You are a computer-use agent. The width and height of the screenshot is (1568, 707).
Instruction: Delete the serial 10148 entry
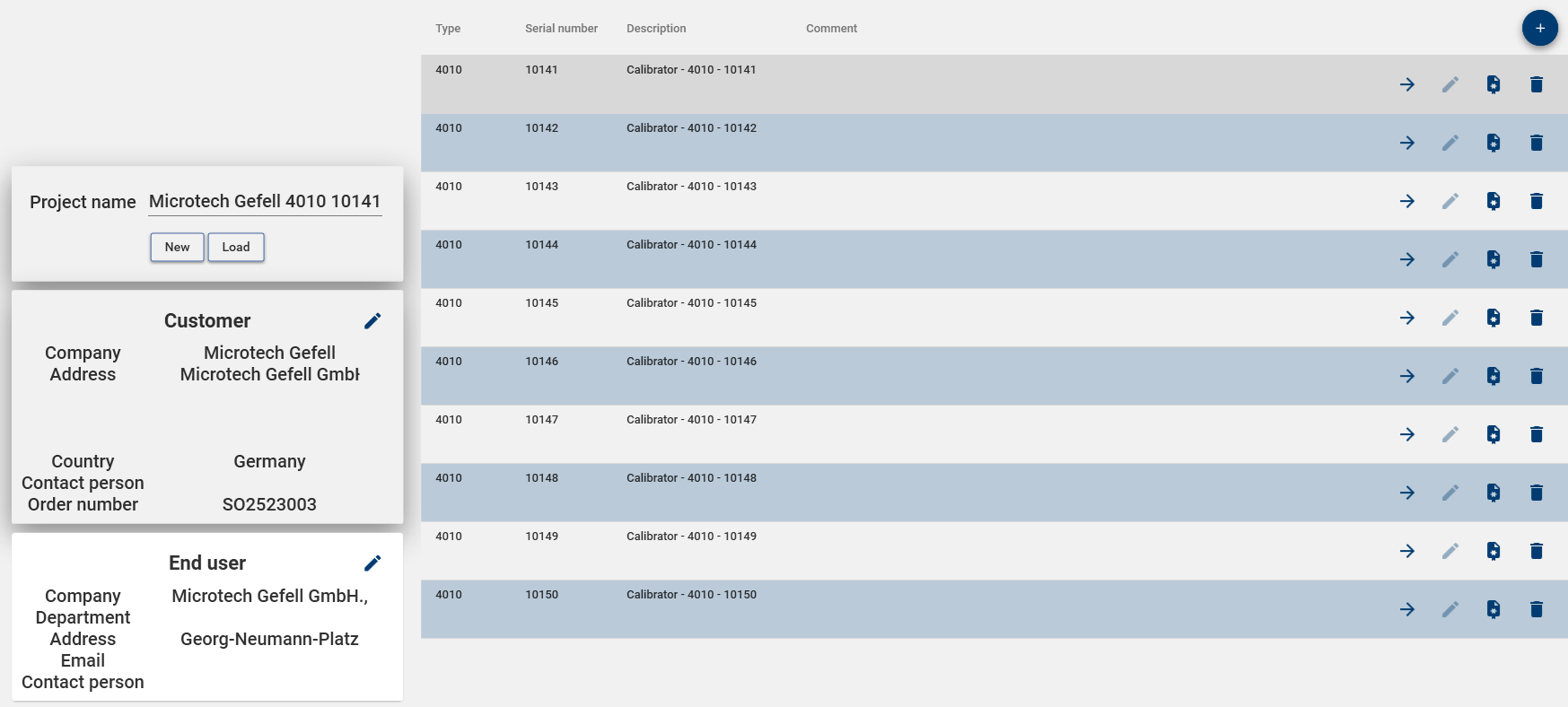(1537, 493)
